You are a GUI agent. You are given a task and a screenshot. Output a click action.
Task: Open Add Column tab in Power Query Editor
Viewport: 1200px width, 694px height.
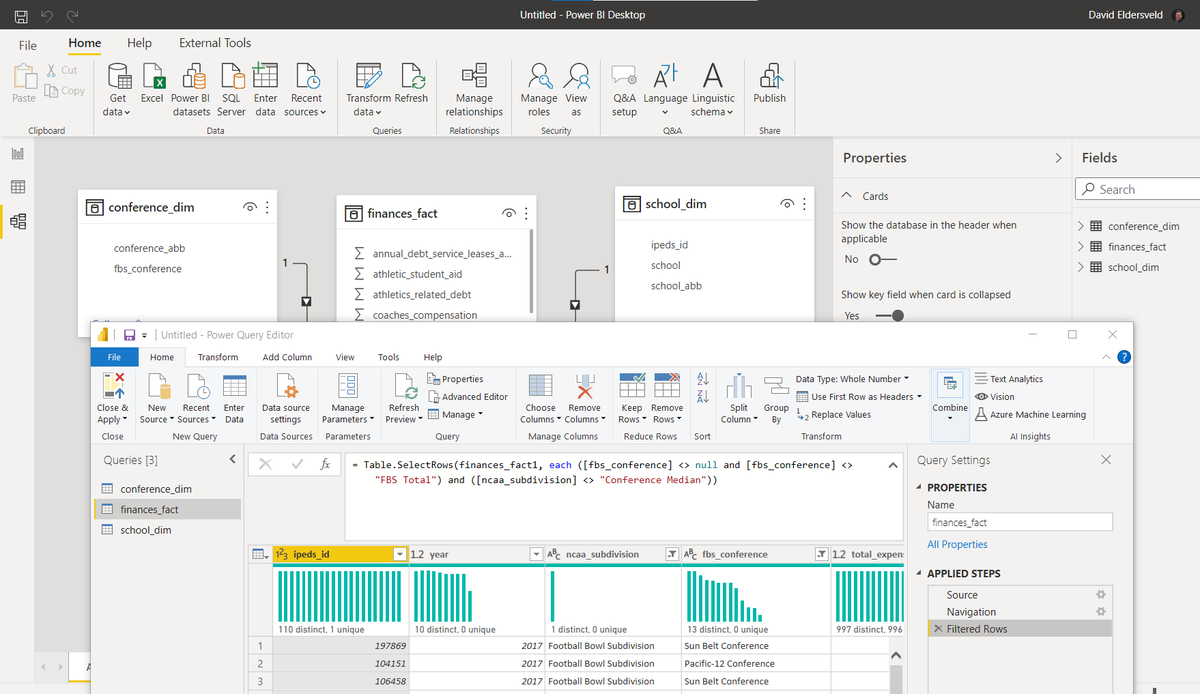pyautogui.click(x=287, y=357)
